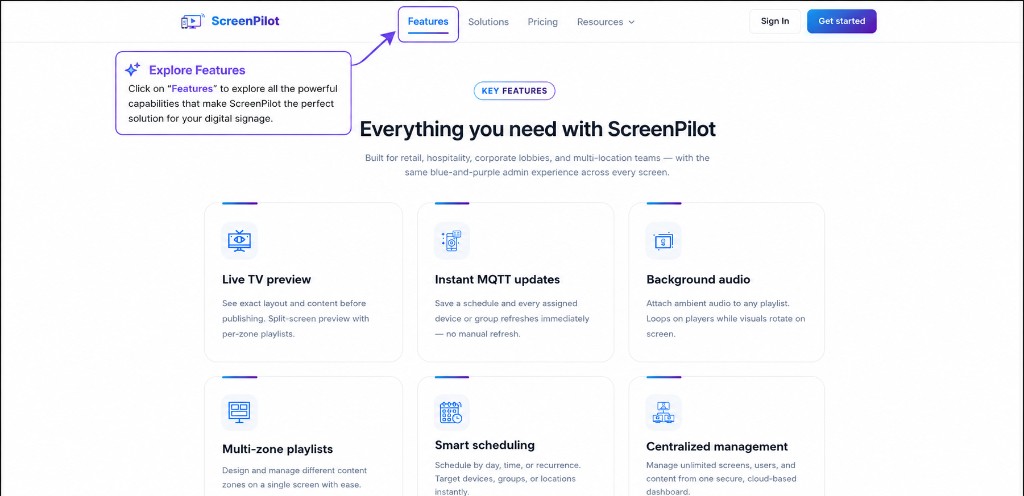1024x496 pixels.
Task: Click the Sign In button
Action: point(775,22)
